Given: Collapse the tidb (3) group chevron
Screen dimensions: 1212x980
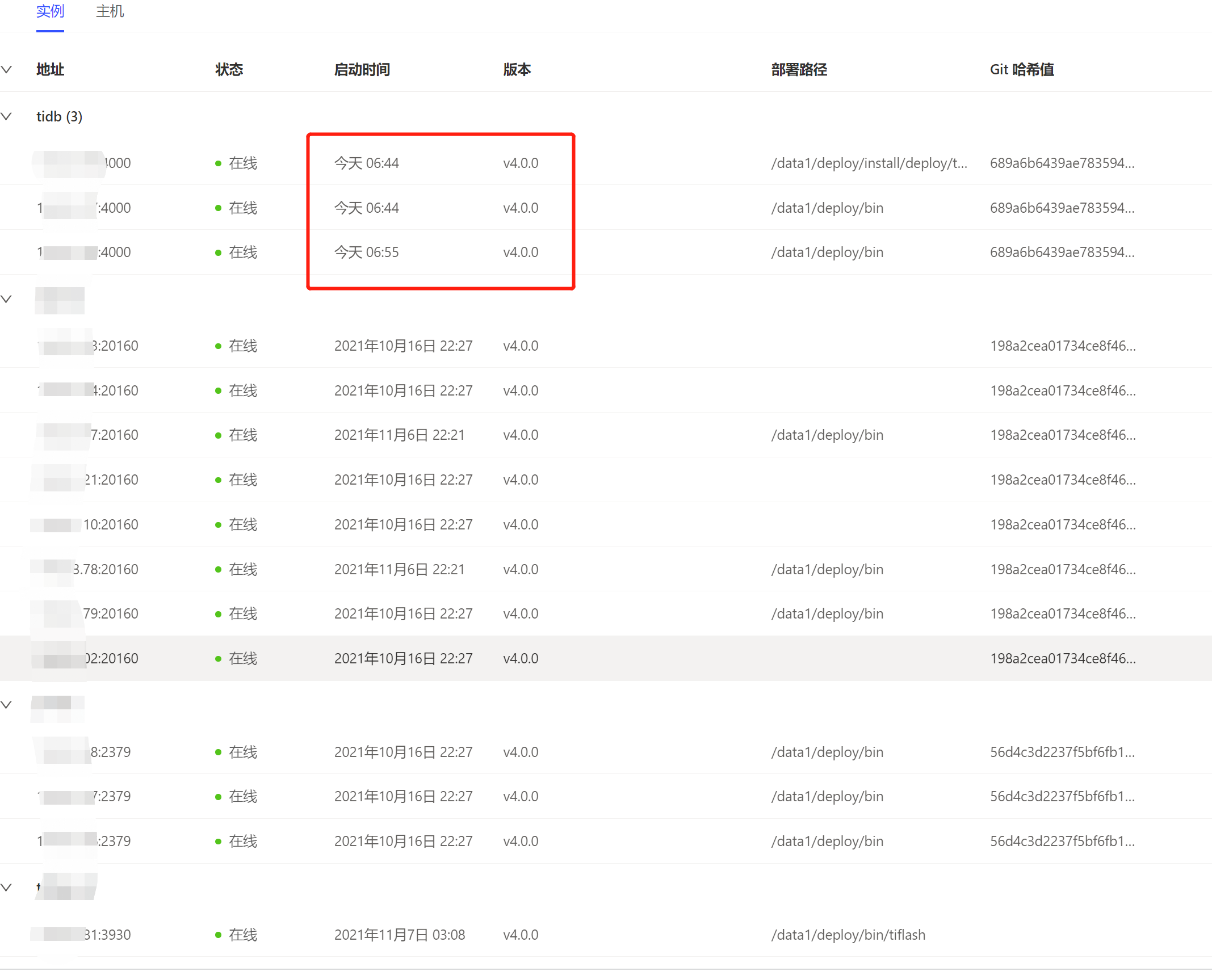Looking at the screenshot, I should coord(7,116).
